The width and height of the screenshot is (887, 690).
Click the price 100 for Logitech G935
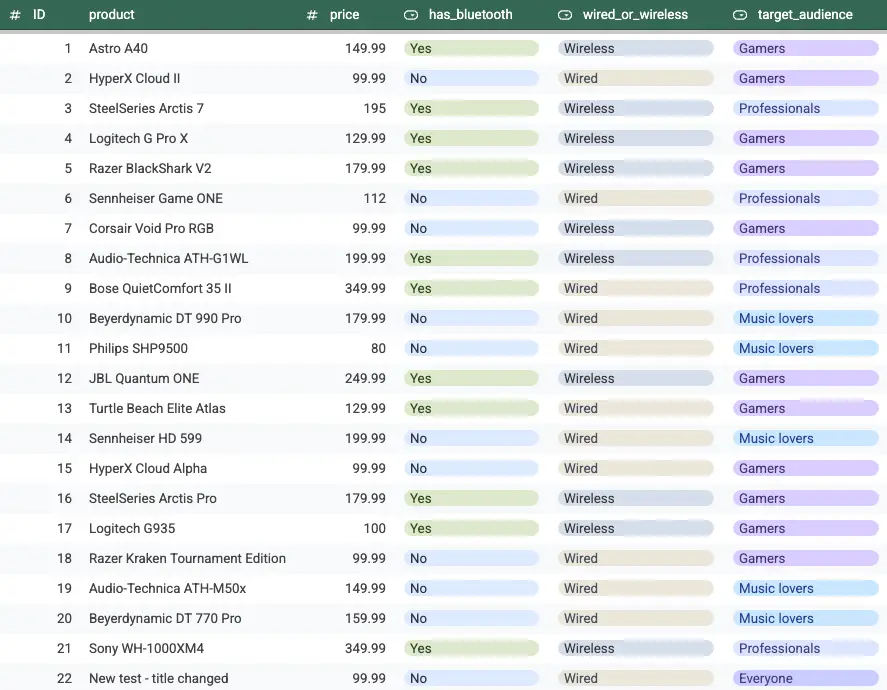tap(374, 528)
